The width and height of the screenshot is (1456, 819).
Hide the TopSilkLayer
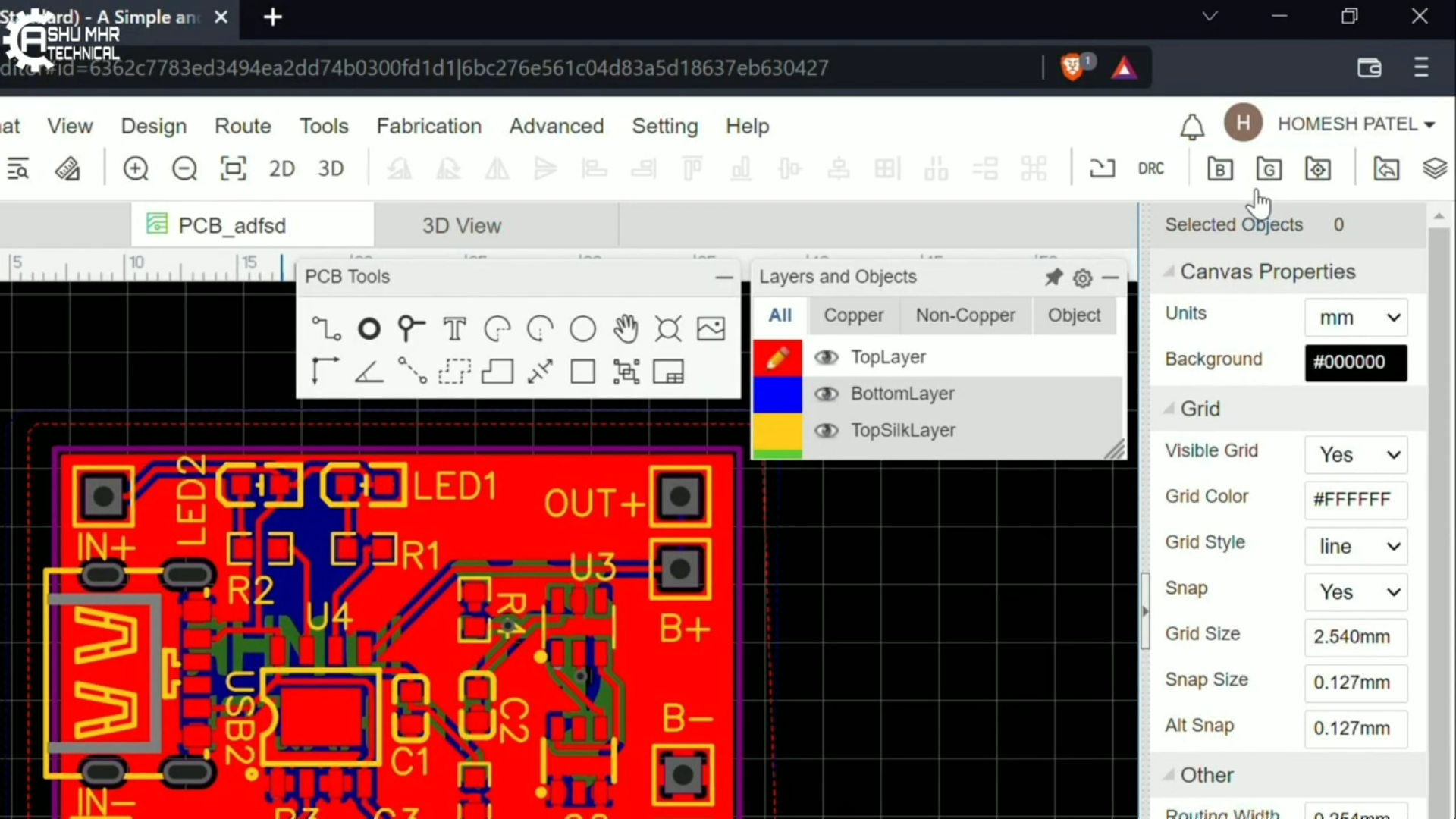[827, 431]
